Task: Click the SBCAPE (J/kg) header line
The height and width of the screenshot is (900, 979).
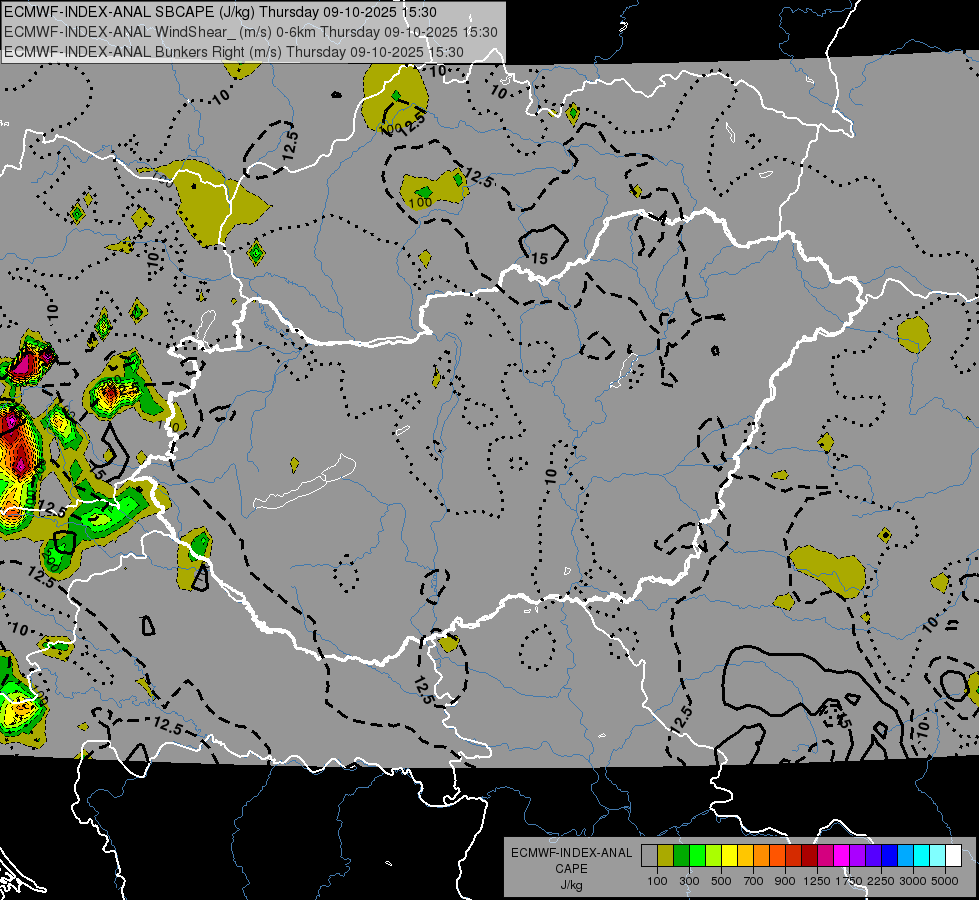Action: [220, 12]
